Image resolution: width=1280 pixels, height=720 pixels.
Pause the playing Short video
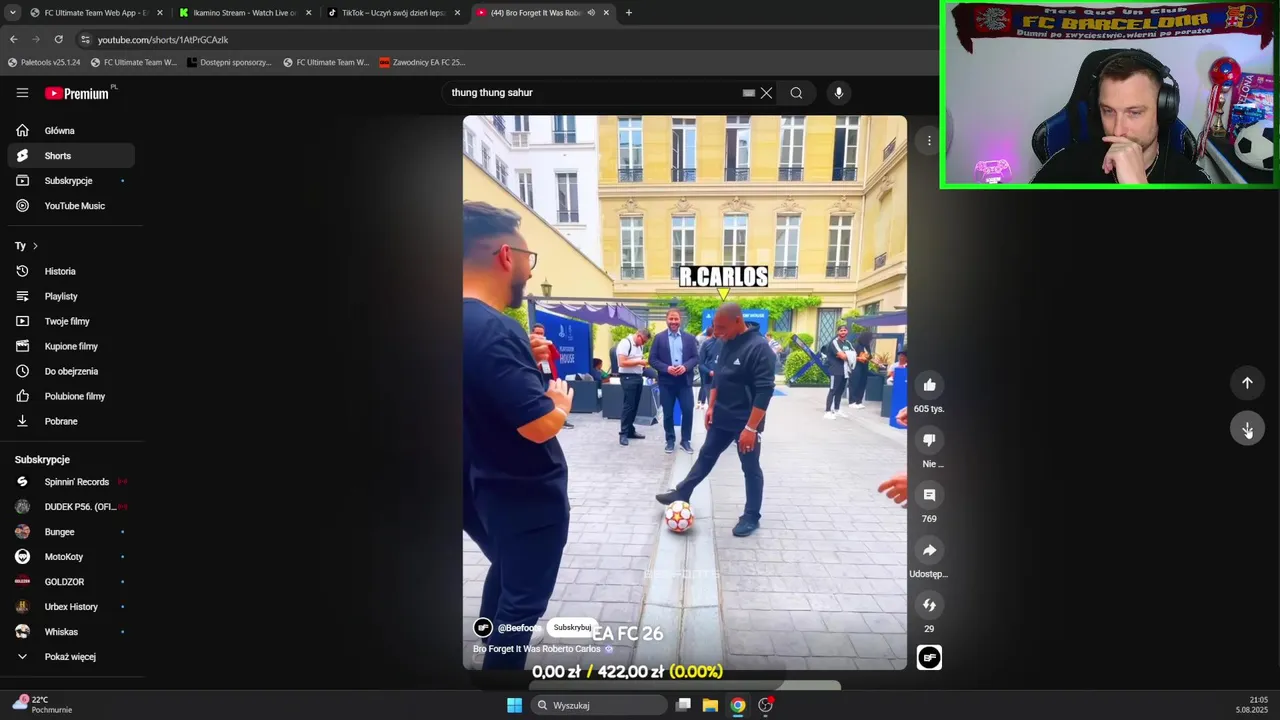[684, 392]
